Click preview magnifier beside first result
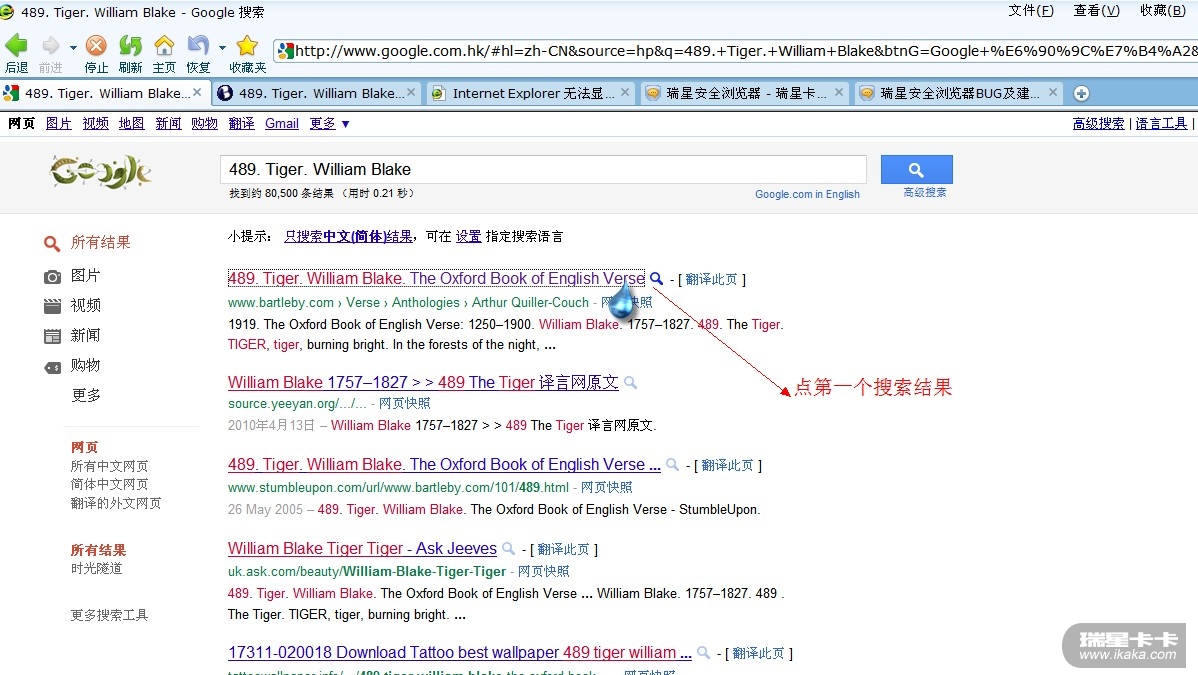The image size is (1198, 675). tap(656, 278)
